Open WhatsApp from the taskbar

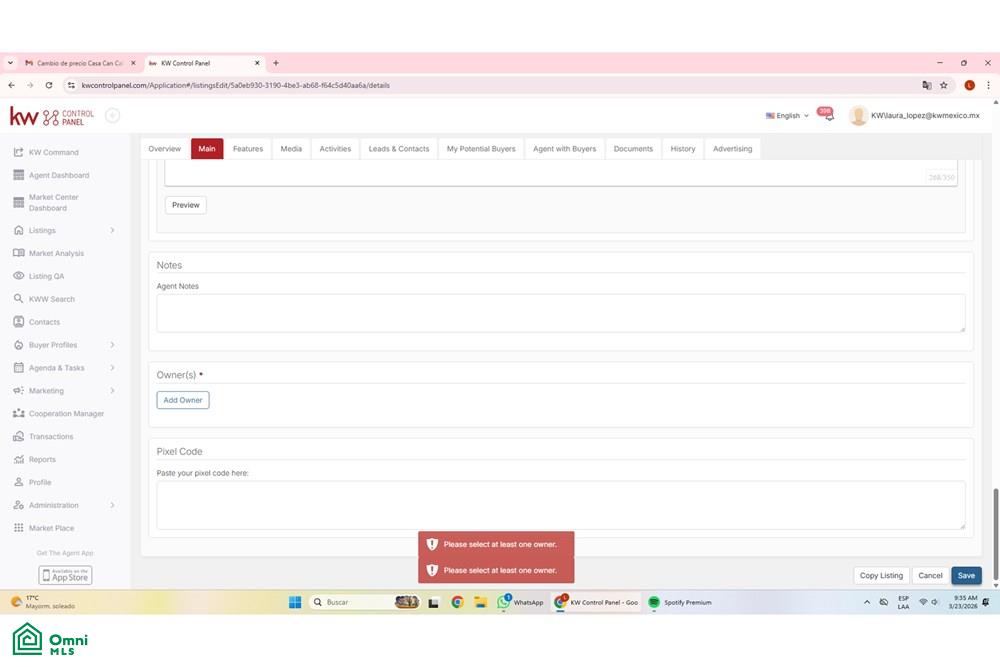pos(522,602)
